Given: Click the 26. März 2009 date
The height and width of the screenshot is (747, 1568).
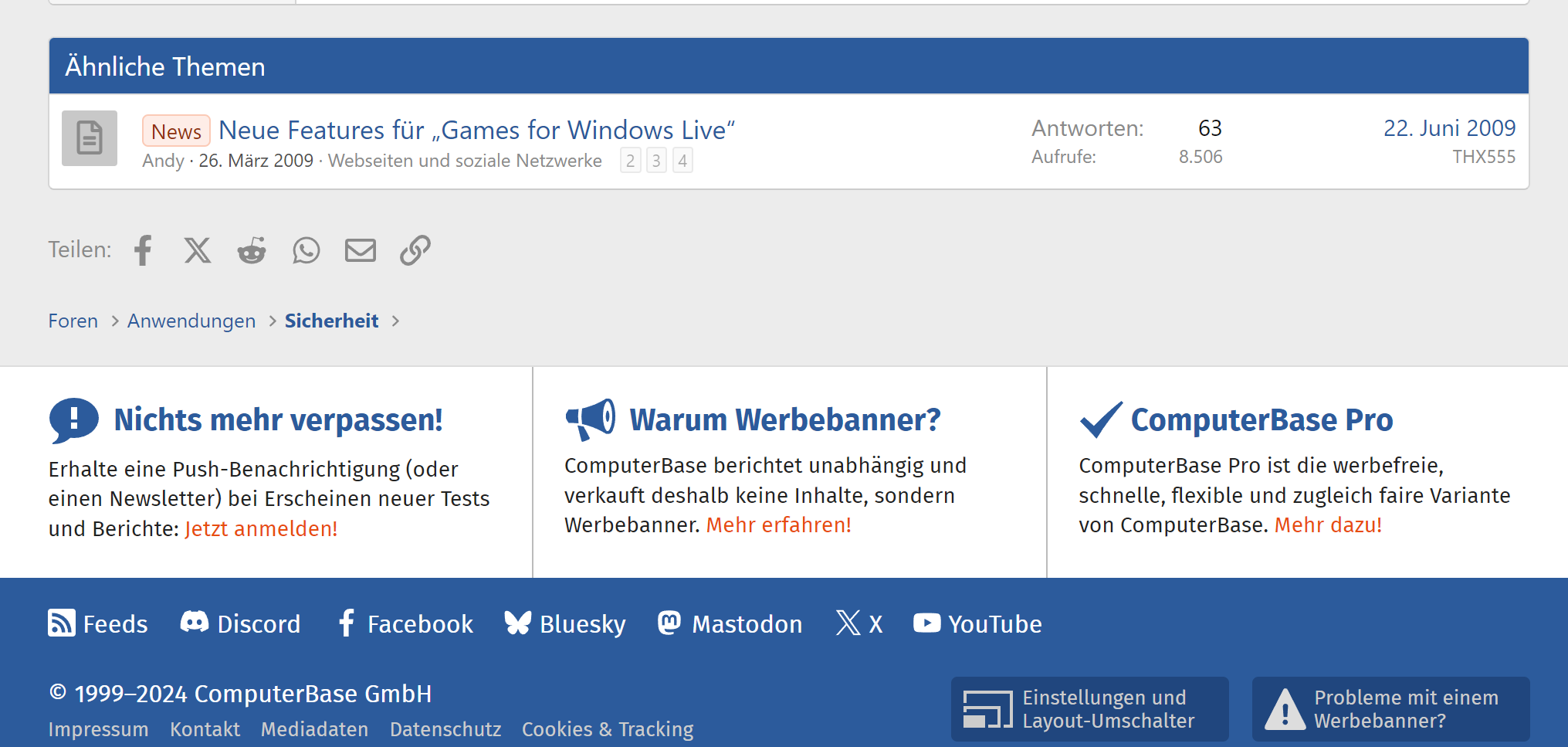Looking at the screenshot, I should click(256, 161).
